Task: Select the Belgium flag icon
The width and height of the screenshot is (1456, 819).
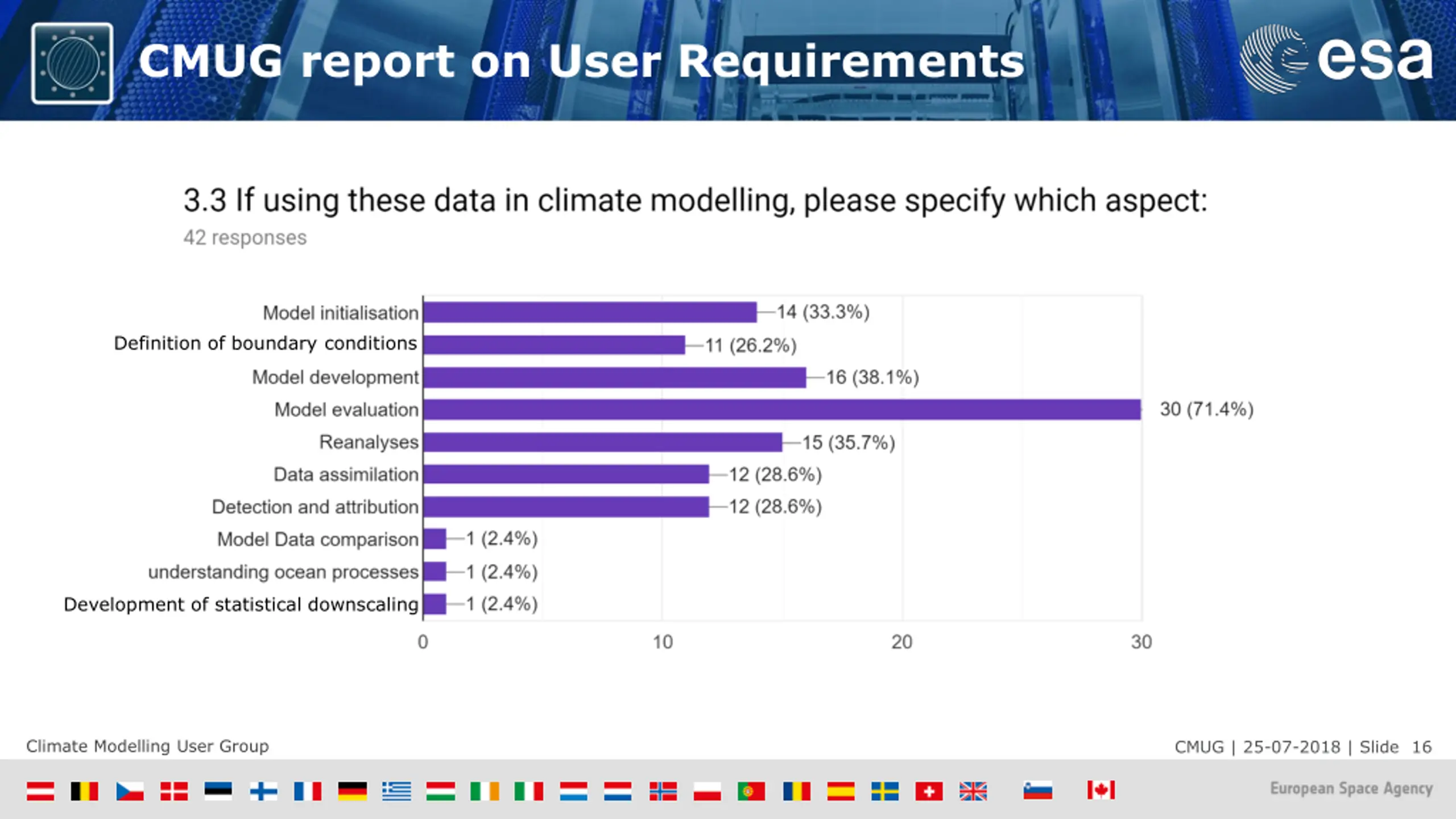Action: point(84,791)
